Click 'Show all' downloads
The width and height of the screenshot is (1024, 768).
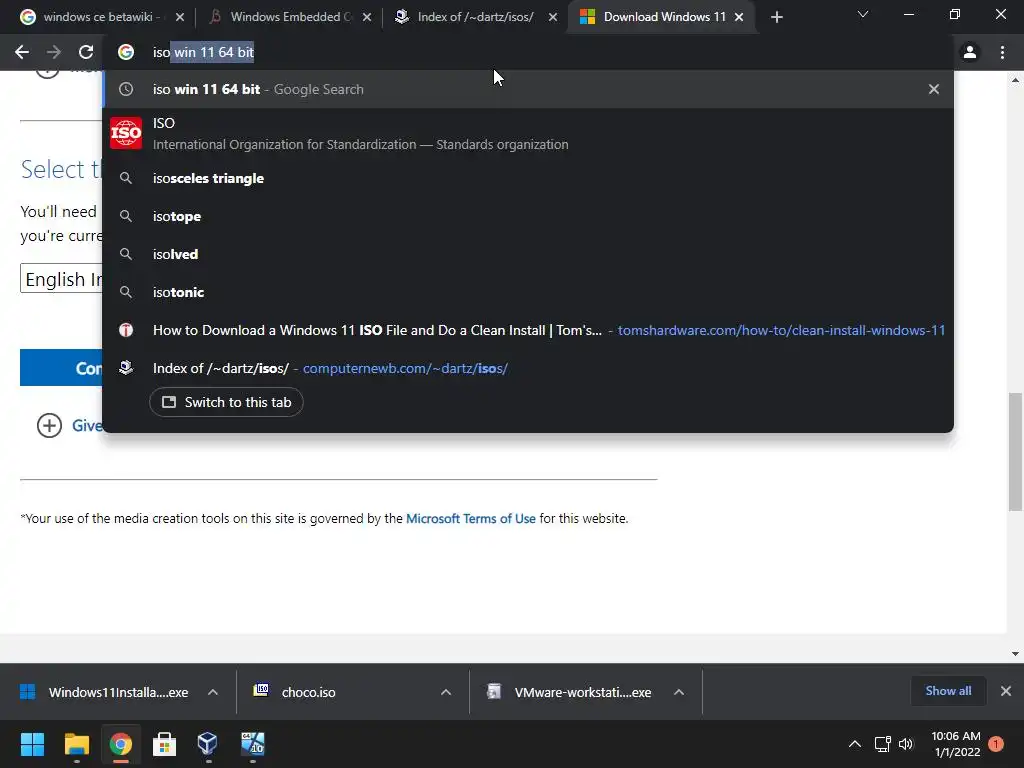[948, 691]
